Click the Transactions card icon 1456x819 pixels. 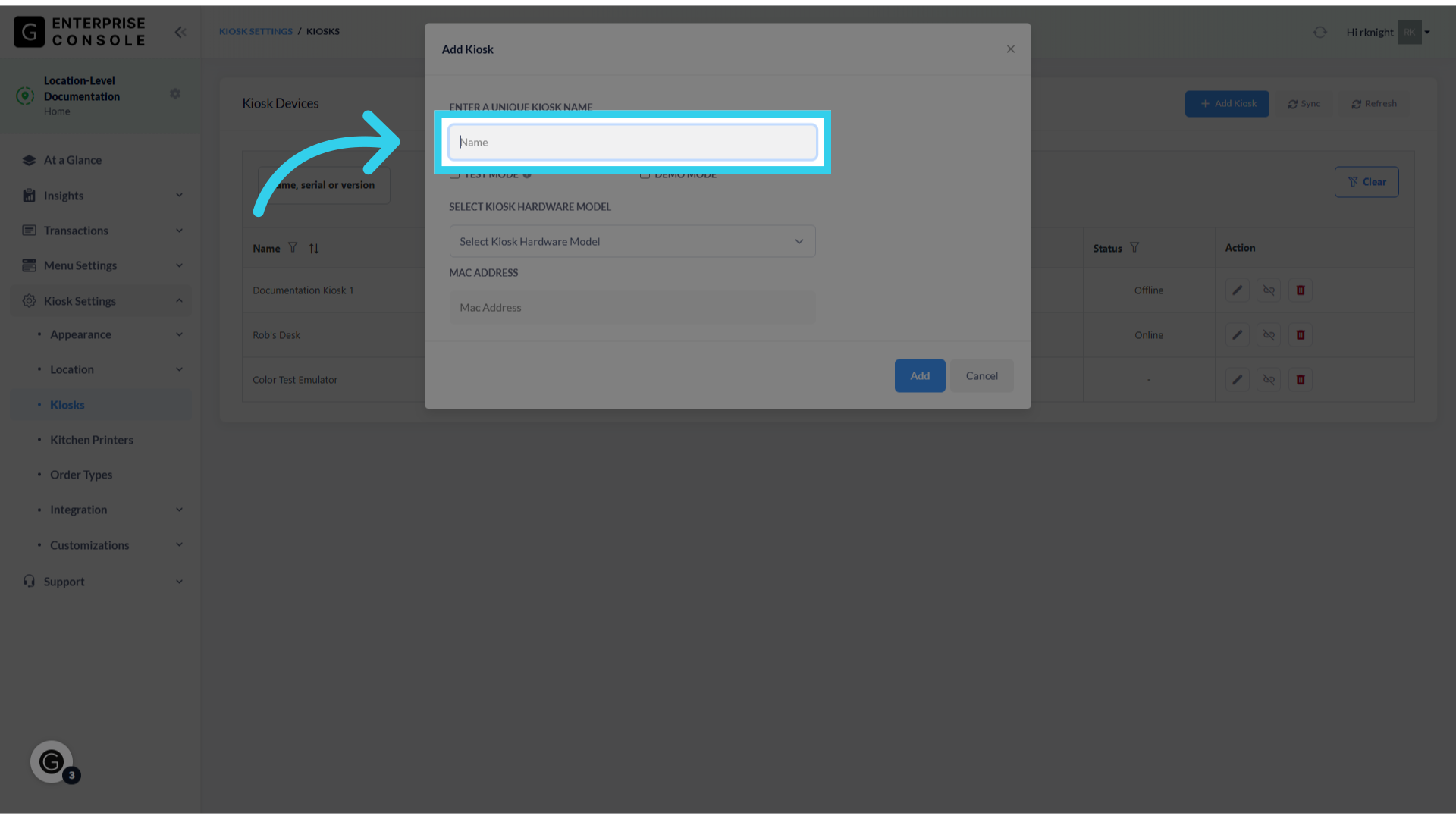pyautogui.click(x=29, y=231)
